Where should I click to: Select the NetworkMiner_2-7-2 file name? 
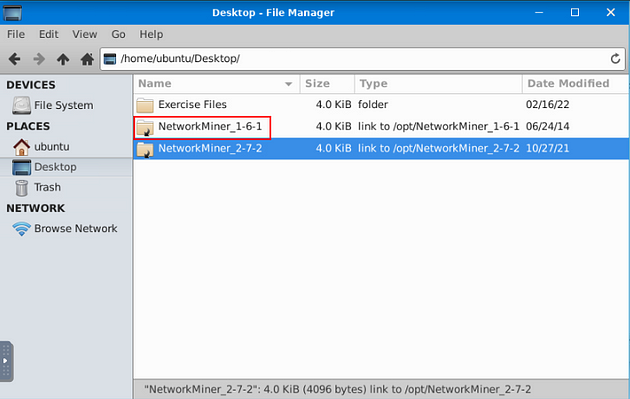[x=210, y=149]
